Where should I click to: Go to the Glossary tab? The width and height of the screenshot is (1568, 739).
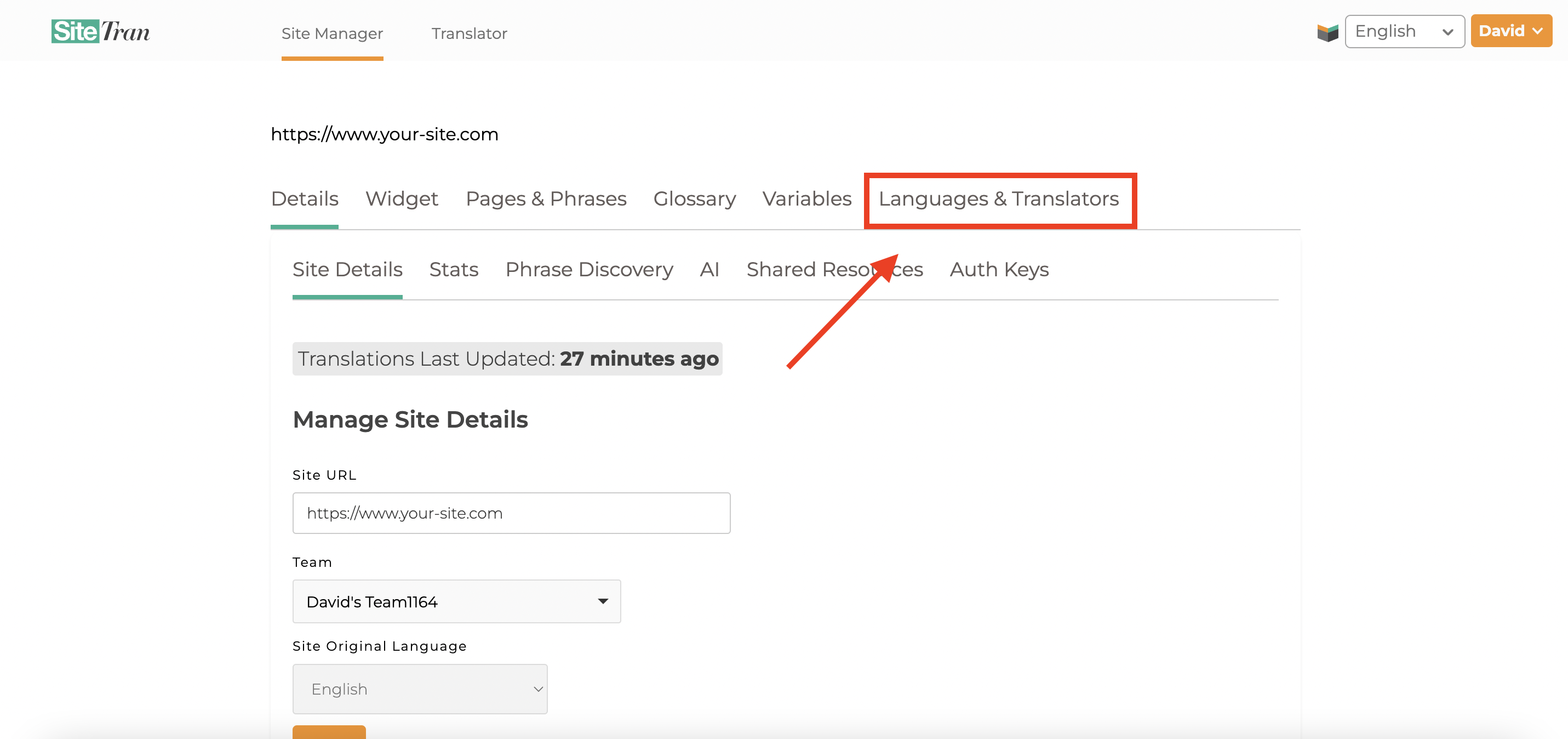click(x=695, y=198)
